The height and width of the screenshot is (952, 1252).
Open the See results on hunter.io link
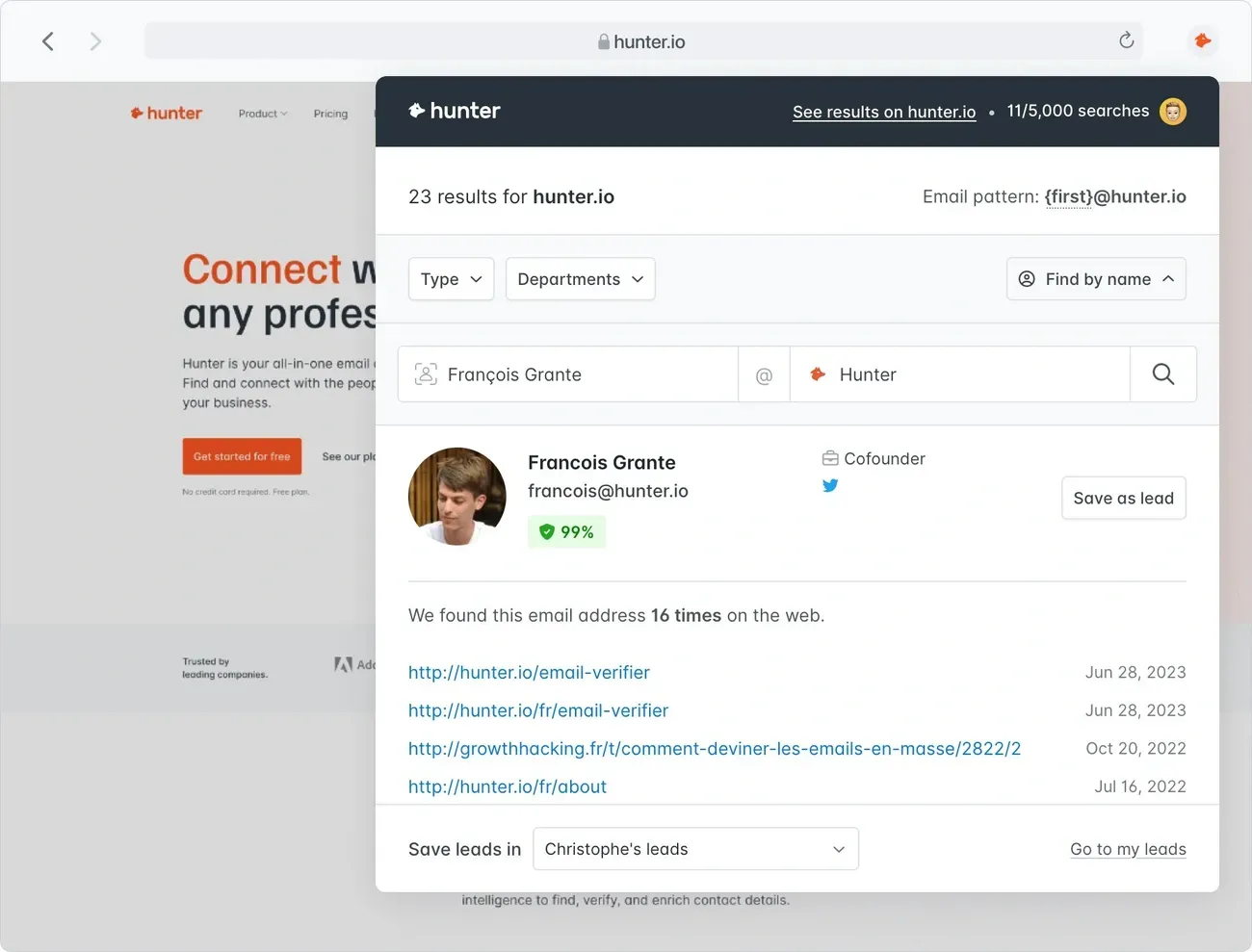tap(883, 113)
